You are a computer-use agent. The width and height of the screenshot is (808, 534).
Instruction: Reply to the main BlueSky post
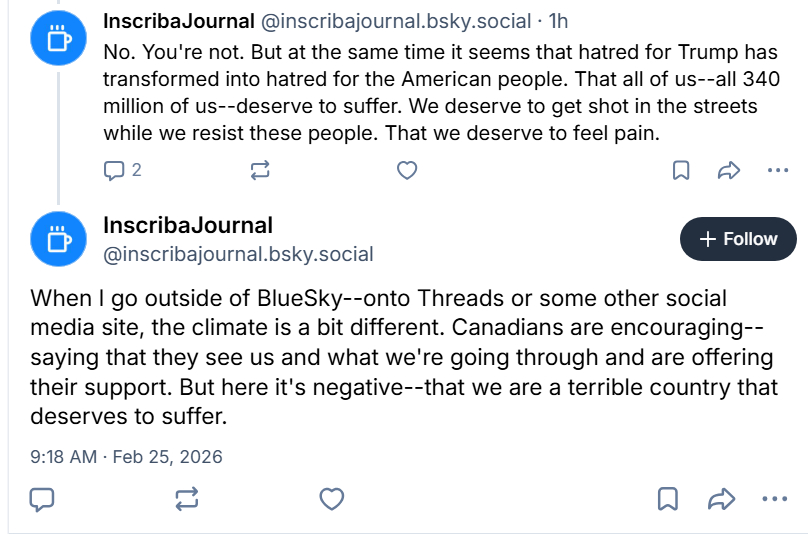[x=42, y=498]
